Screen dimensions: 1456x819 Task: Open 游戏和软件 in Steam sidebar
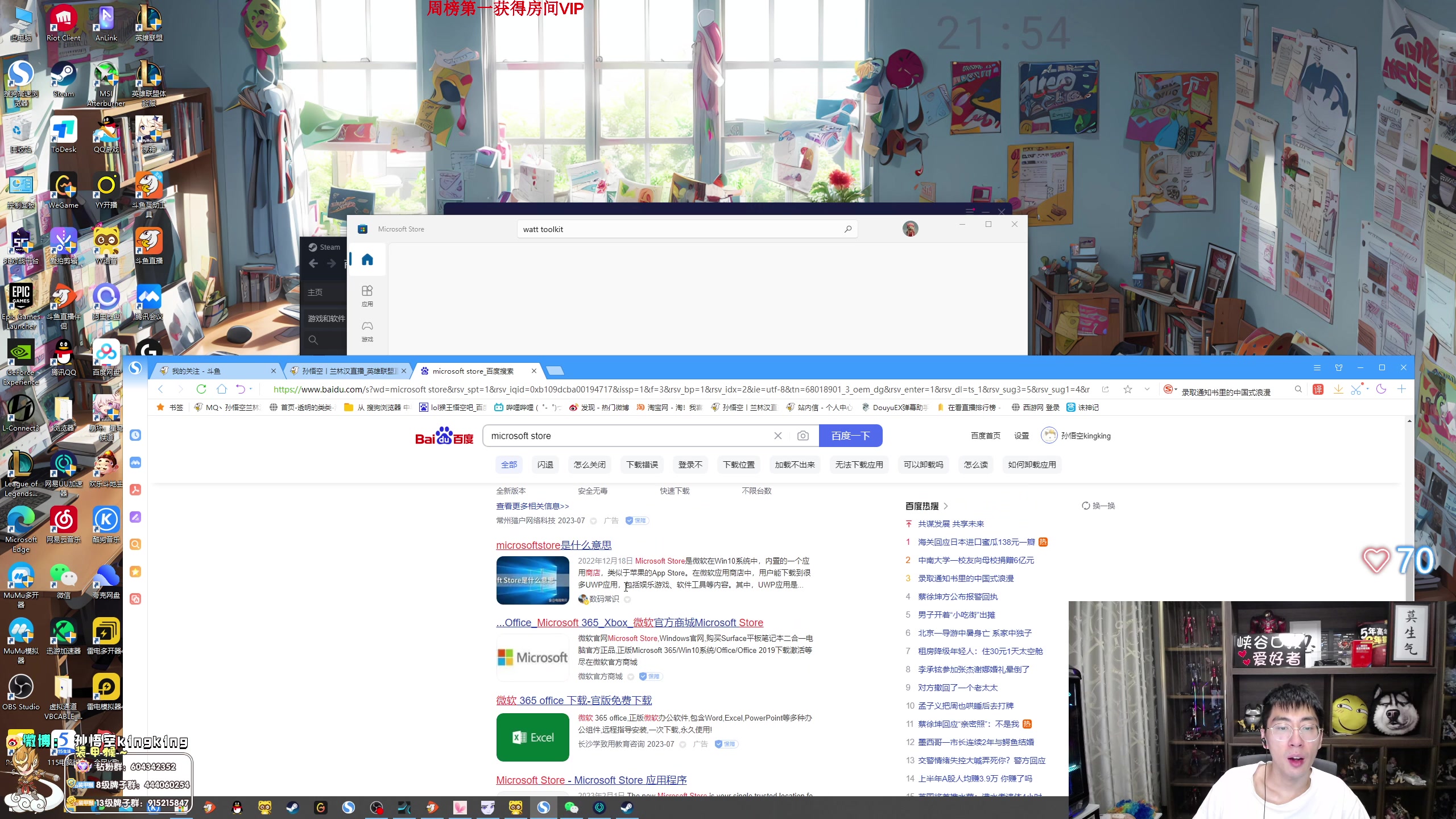pyautogui.click(x=326, y=318)
